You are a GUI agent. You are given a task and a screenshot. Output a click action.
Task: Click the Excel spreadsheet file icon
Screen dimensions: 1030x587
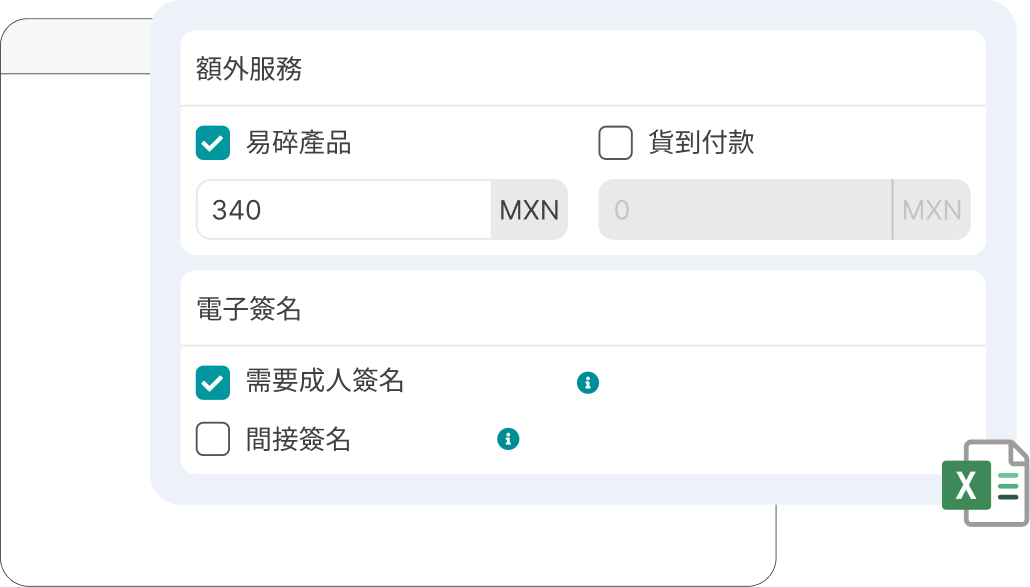pos(984,482)
